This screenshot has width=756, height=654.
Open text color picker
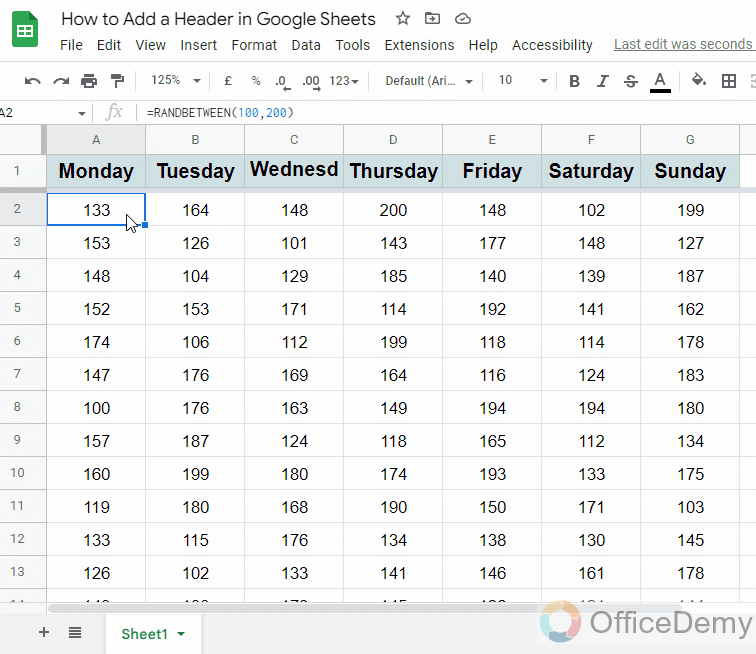click(660, 82)
